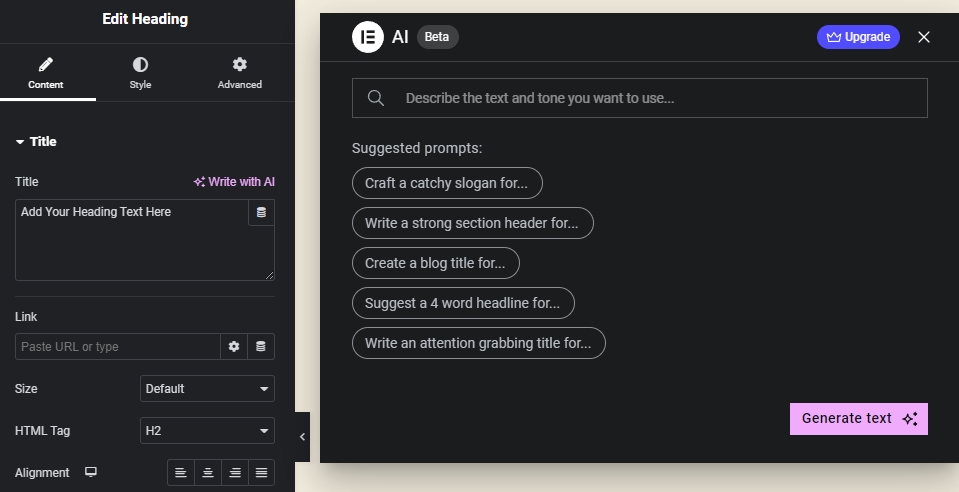Click the Elementor logo in AI panel

pyautogui.click(x=368, y=37)
